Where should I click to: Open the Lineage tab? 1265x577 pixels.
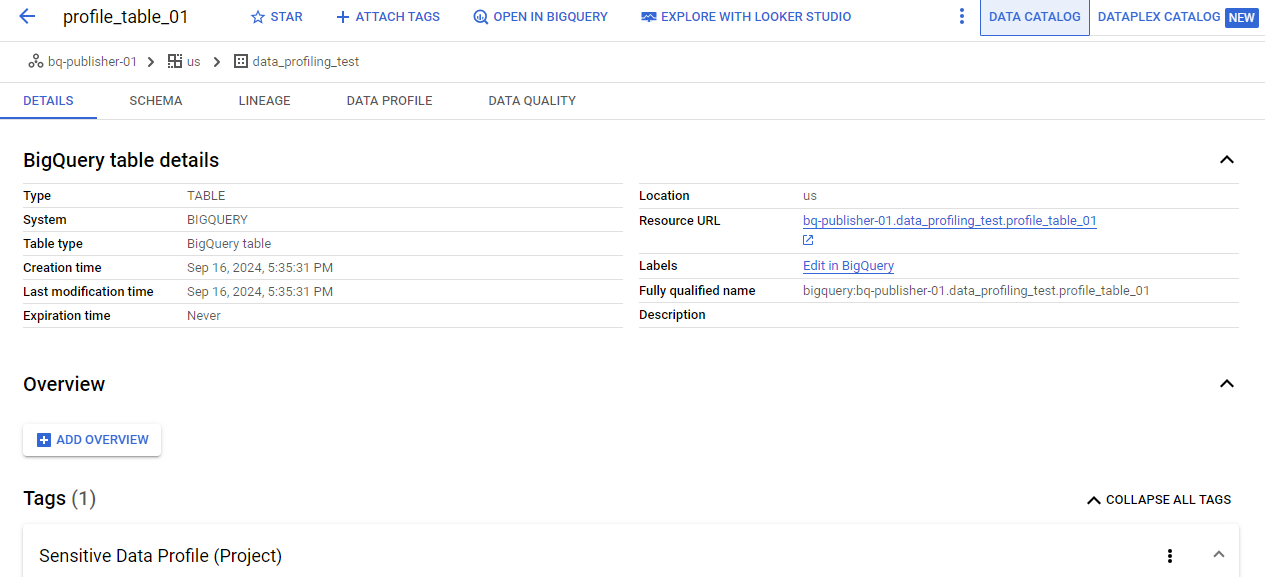click(x=265, y=101)
